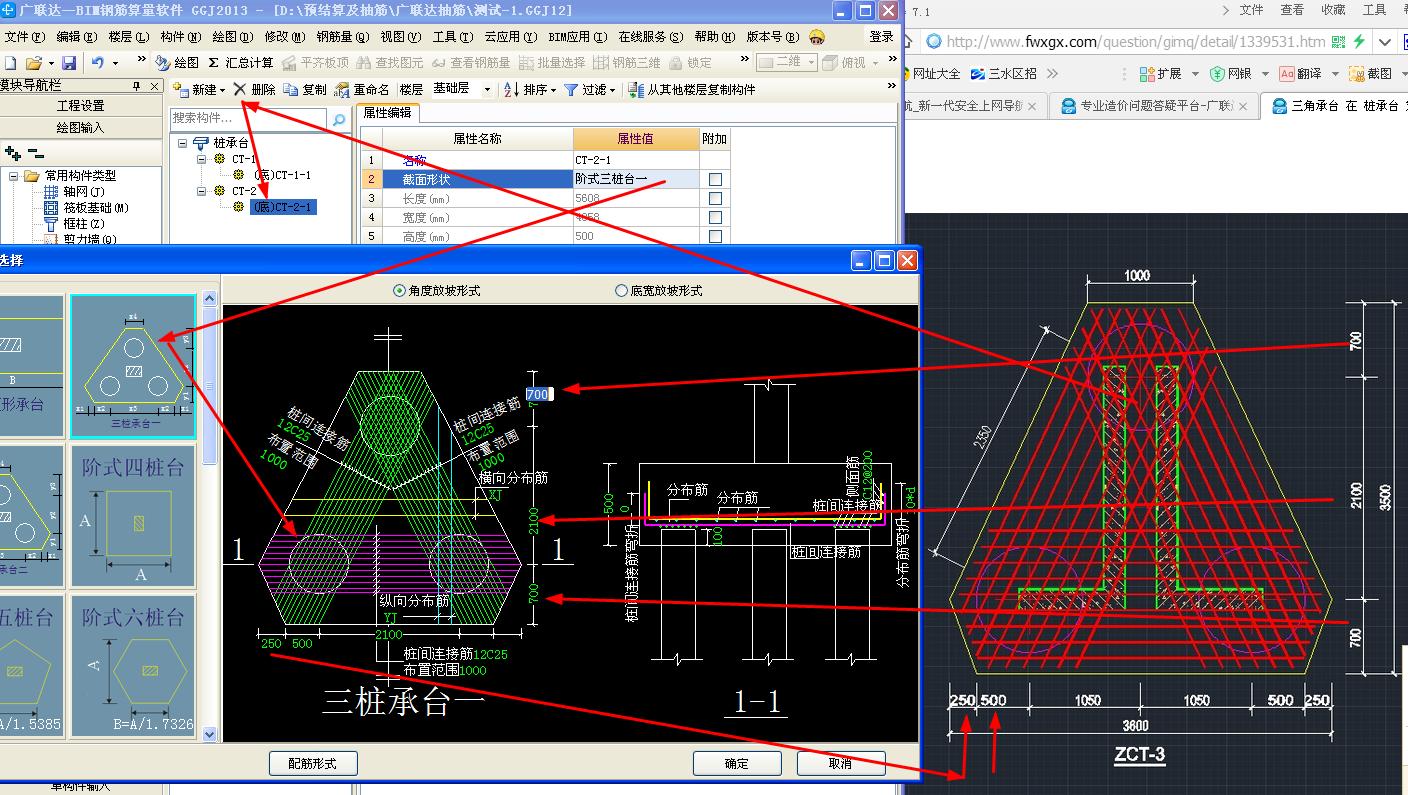Click the 工程设置 navigation button
Image resolution: width=1408 pixels, height=795 pixels.
coord(81,106)
